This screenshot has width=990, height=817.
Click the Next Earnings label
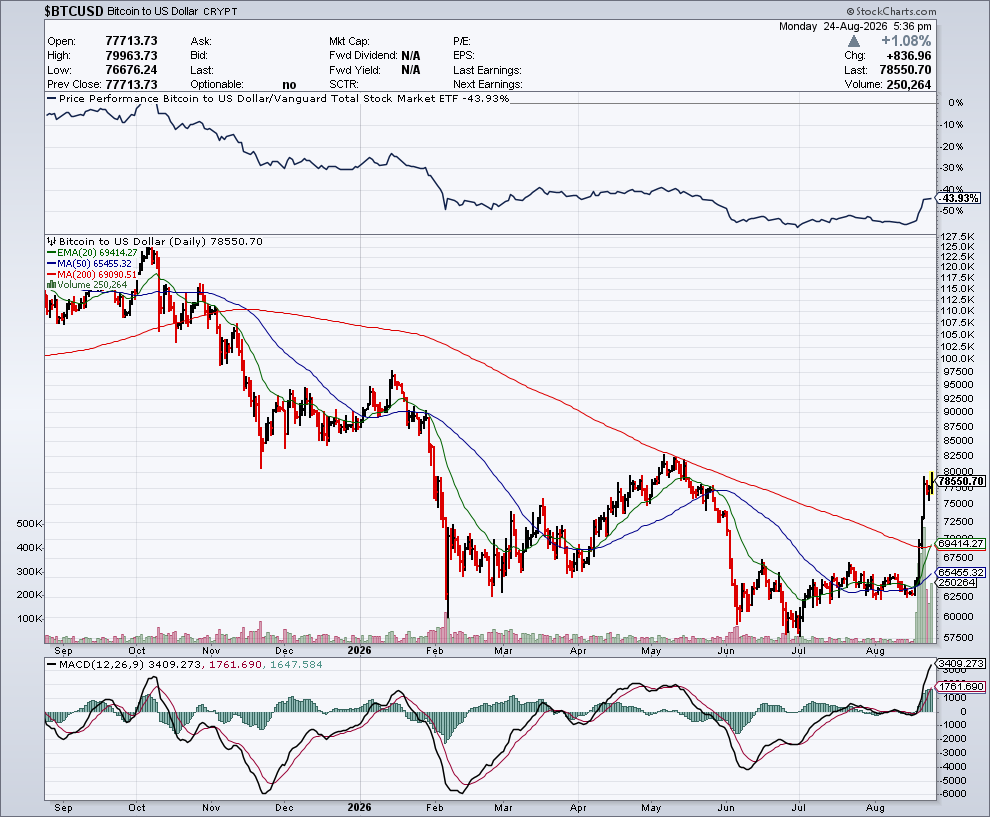(487, 85)
